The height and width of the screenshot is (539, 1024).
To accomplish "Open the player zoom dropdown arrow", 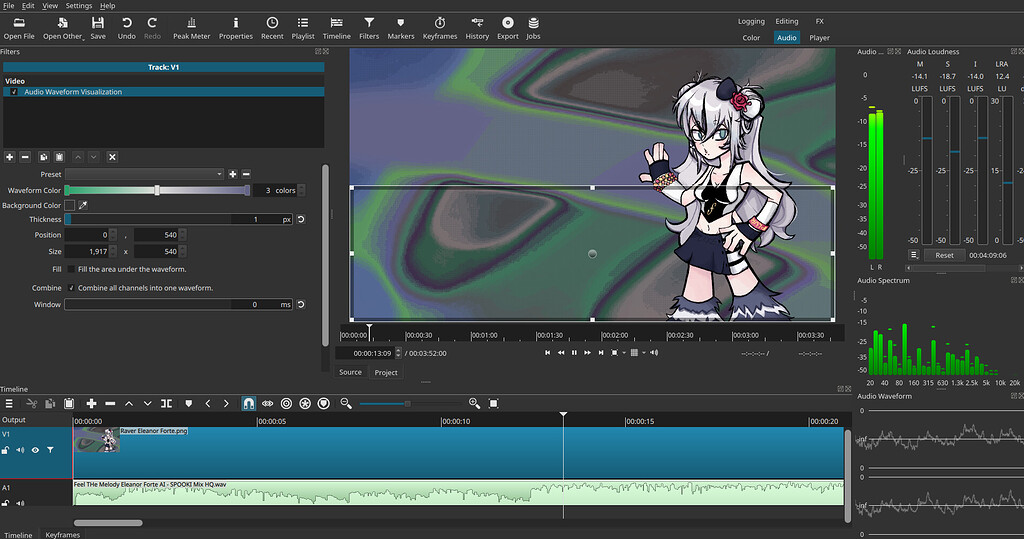I will click(624, 353).
